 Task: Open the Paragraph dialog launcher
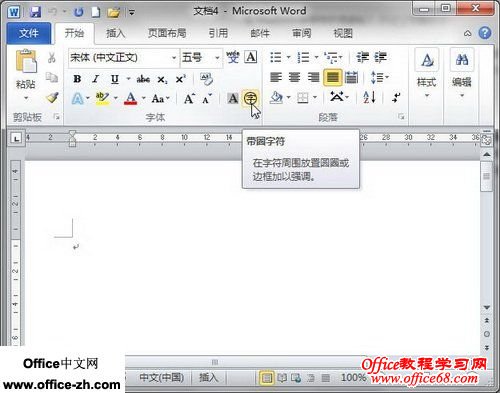(401, 117)
